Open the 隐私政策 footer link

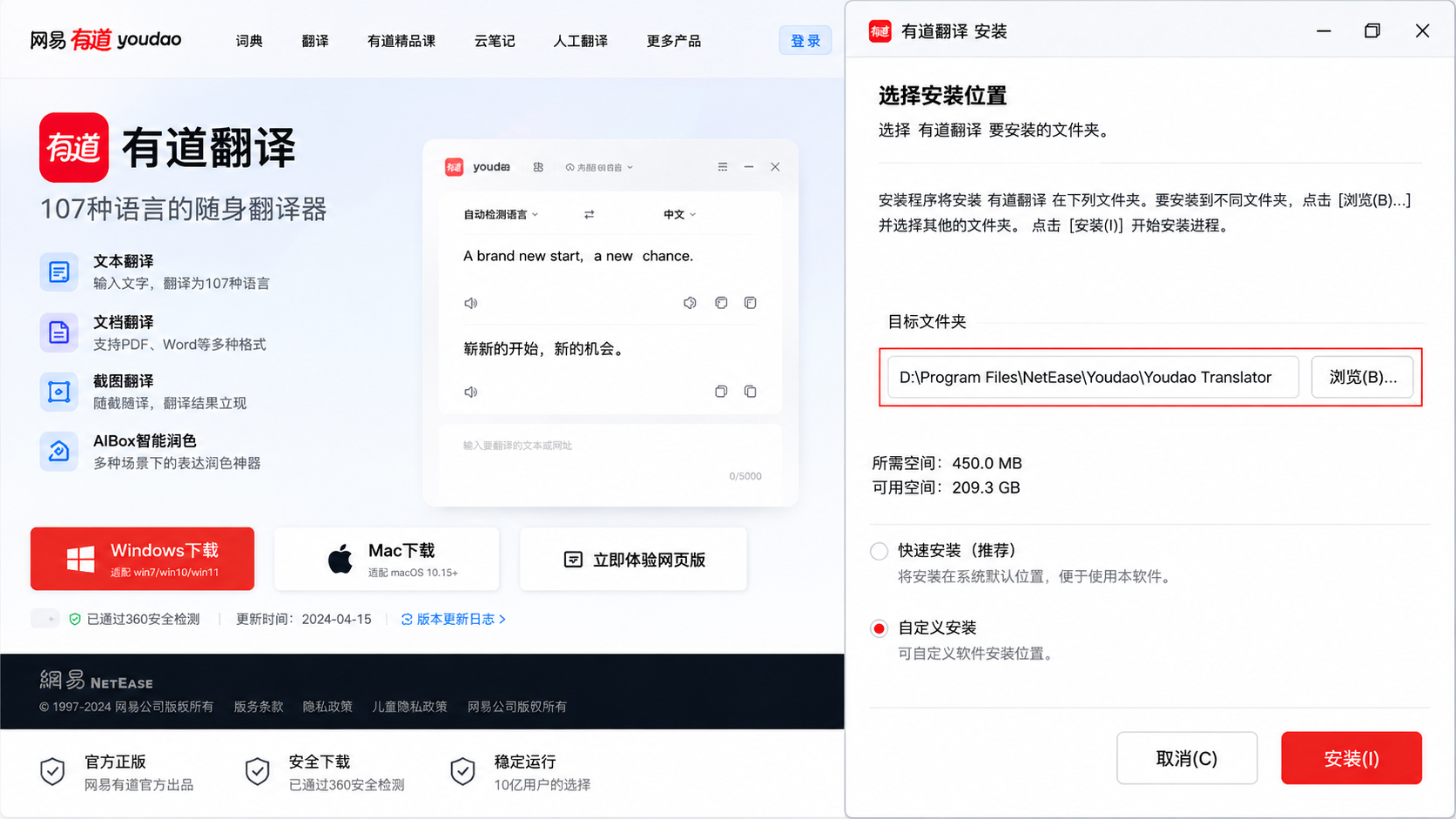327,707
